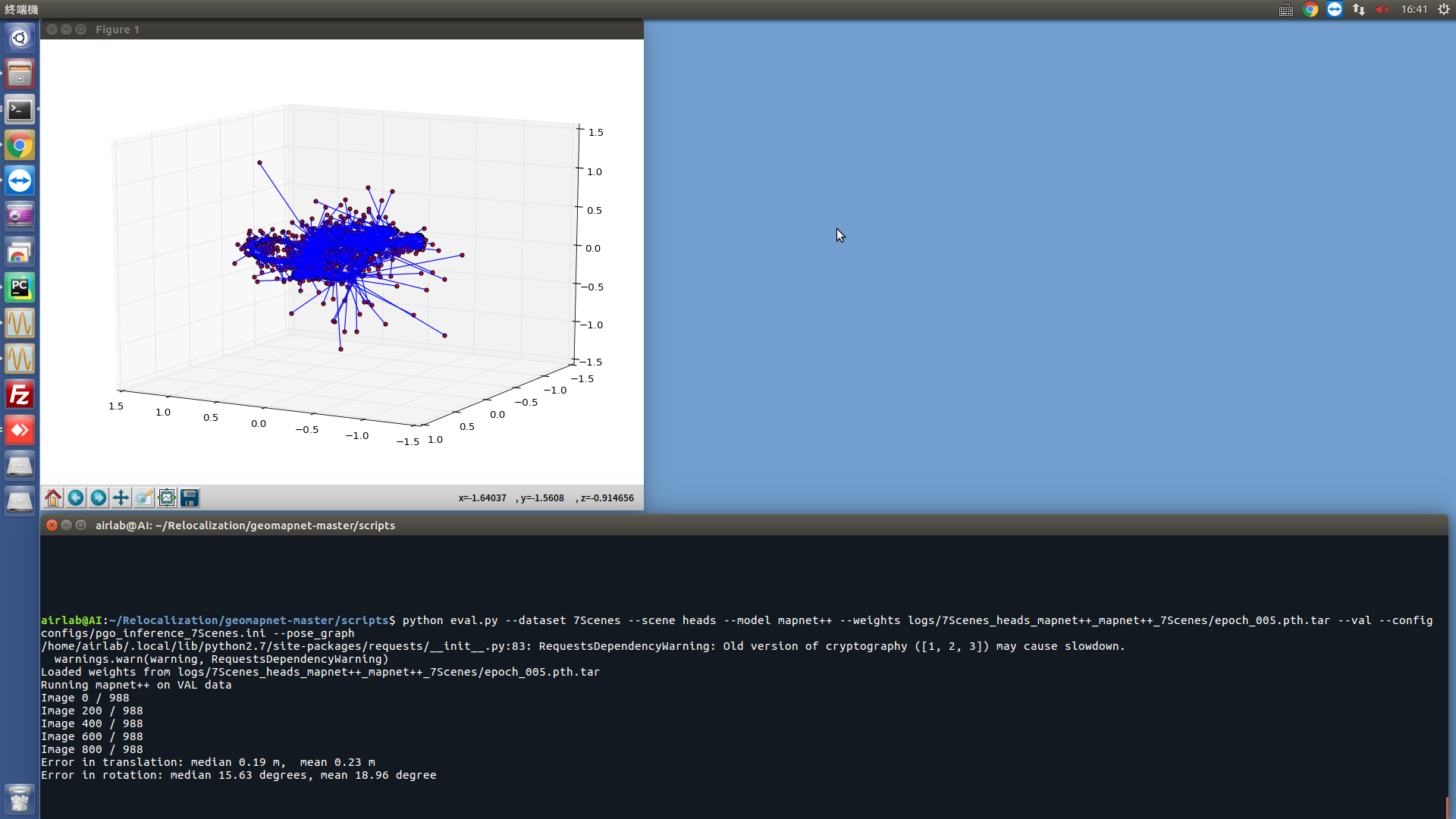Viewport: 1456px width, 819px height.
Task: Open the network upload/download indicator
Action: [x=1358, y=10]
